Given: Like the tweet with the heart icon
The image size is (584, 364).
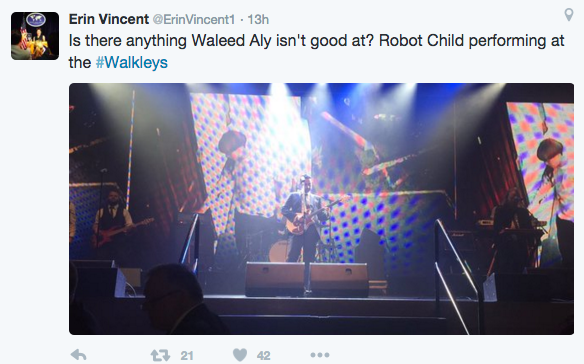Looking at the screenshot, I should (x=239, y=355).
